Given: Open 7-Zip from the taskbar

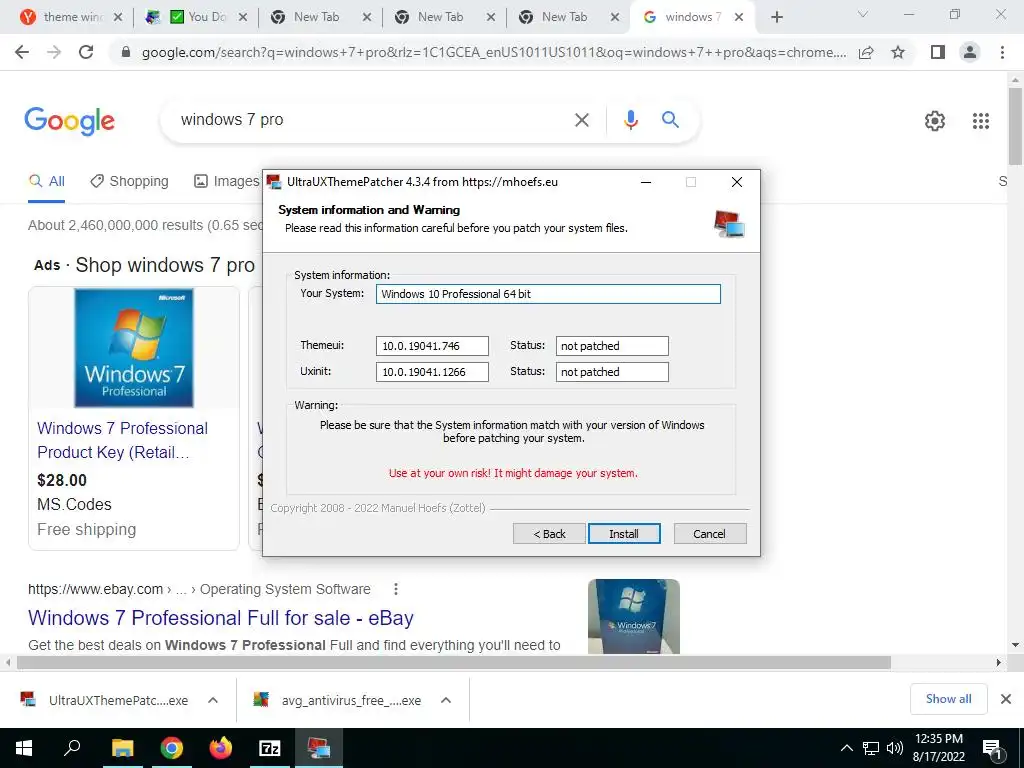Looking at the screenshot, I should click(270, 748).
